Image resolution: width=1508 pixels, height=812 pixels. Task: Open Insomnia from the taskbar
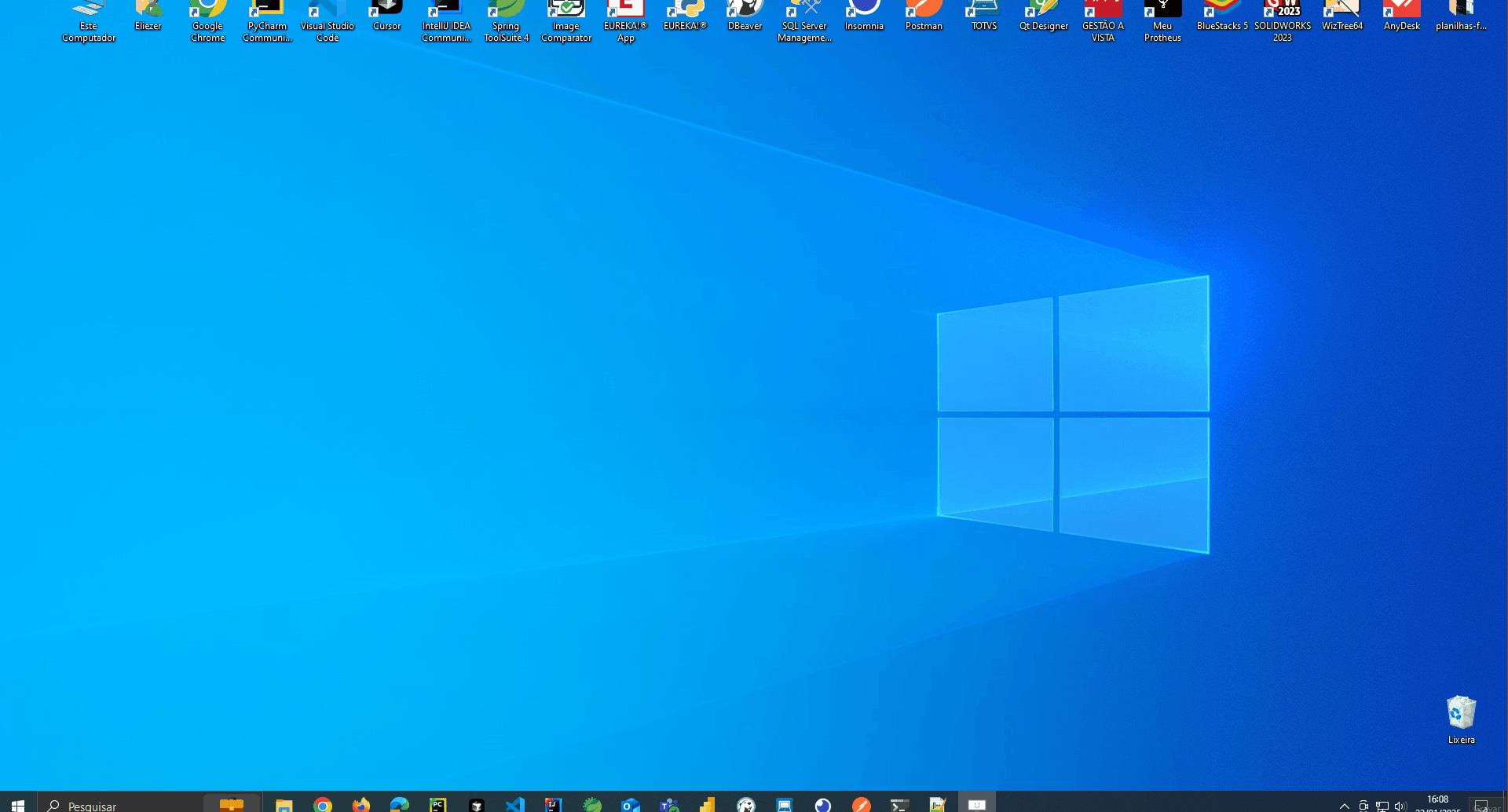(x=822, y=804)
